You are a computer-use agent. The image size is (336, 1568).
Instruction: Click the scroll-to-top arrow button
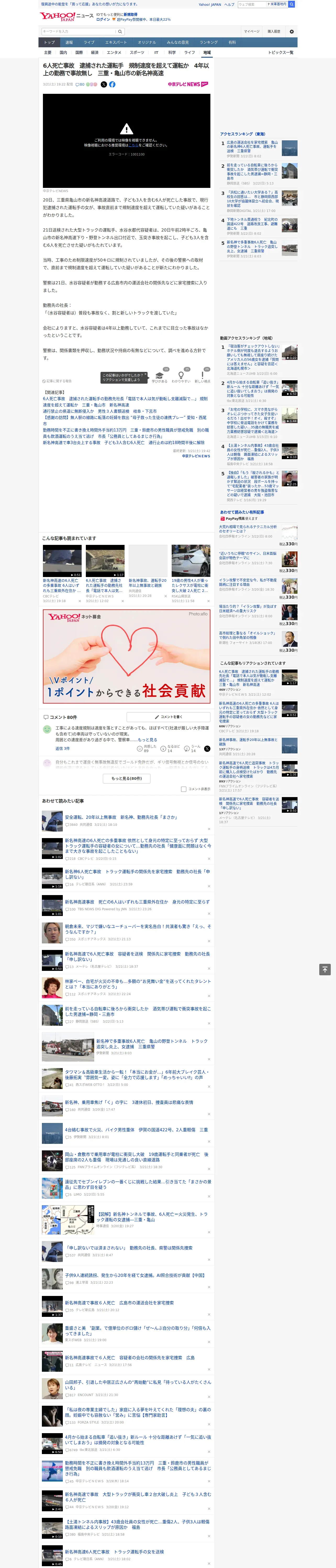coord(324,970)
